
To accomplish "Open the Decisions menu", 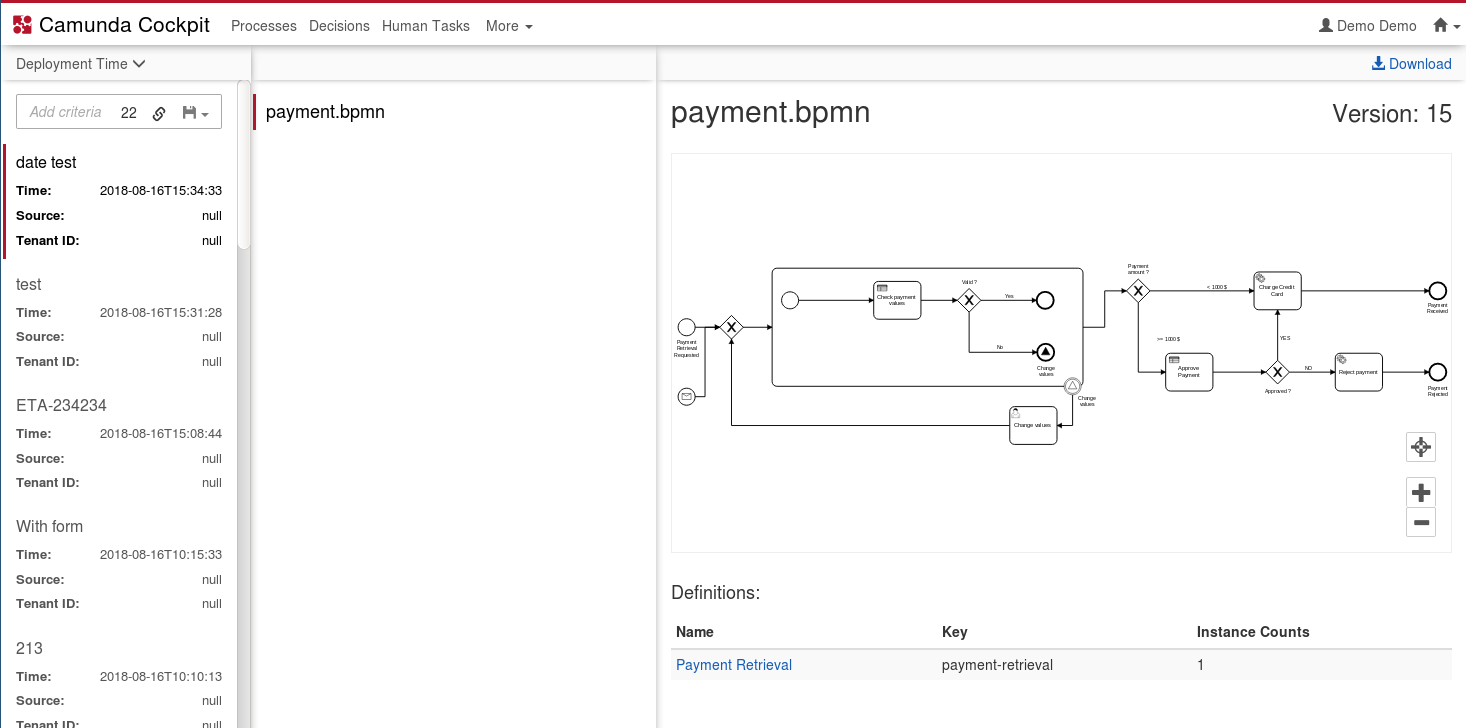I will point(339,26).
